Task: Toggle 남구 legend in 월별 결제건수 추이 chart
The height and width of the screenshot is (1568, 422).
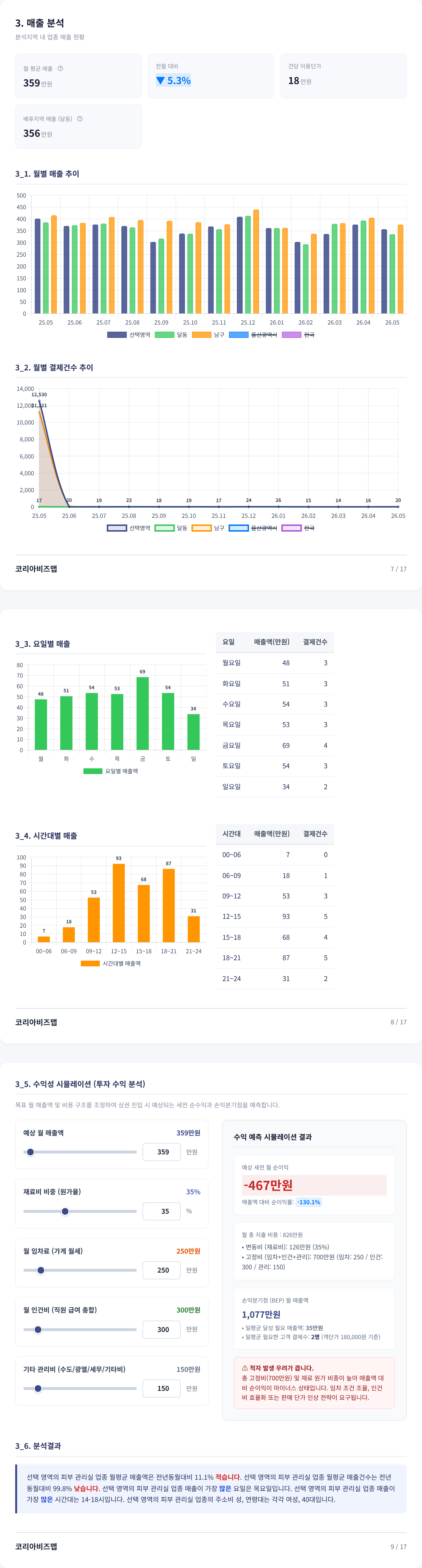Action: (208, 528)
